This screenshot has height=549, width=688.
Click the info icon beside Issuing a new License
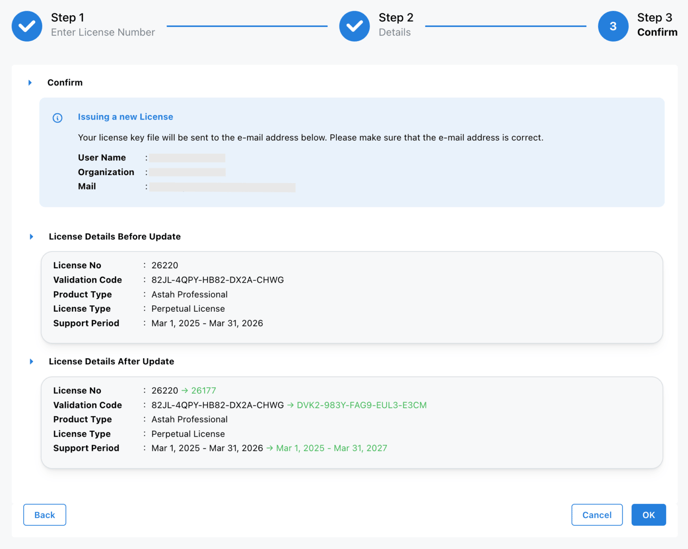tap(58, 118)
